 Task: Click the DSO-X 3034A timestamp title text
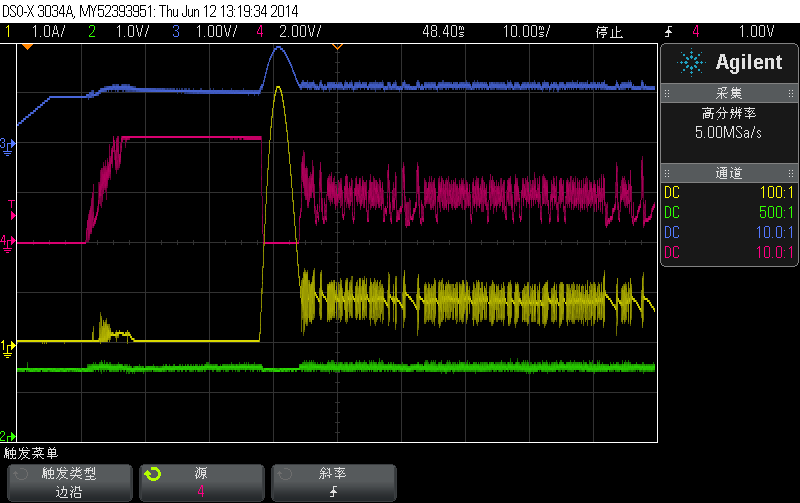[x=151, y=11]
